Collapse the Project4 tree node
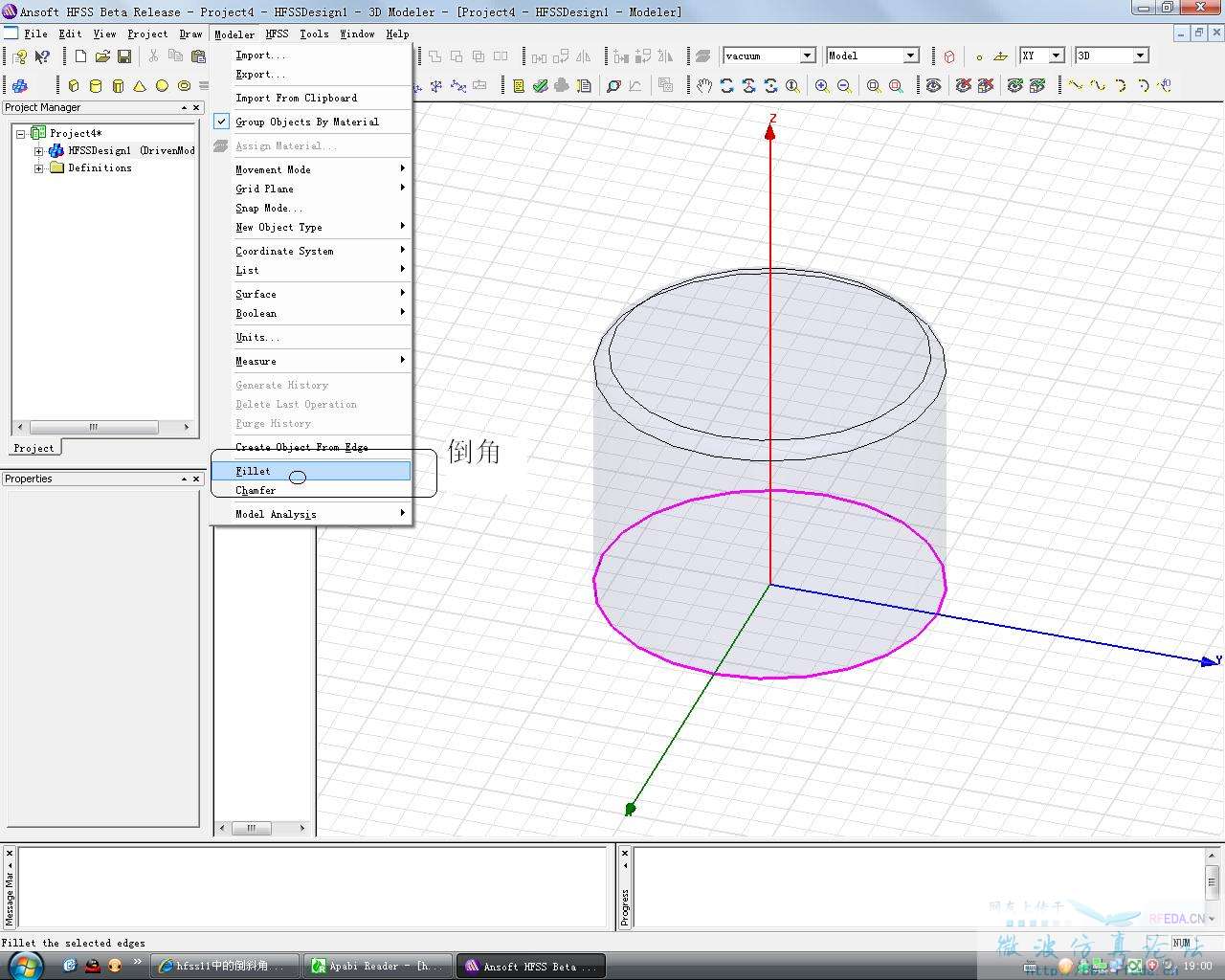Screen dimensions: 1225x980 [21, 134]
